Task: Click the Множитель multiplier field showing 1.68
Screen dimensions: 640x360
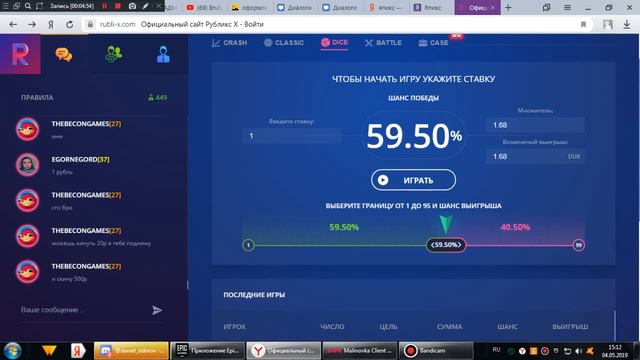Action: click(535, 125)
